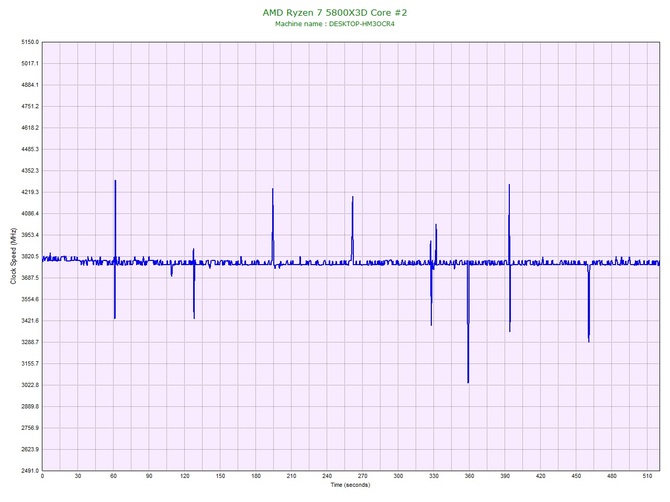Click the y-axis value 3288.7
This screenshot has height=502, width=670.
pyautogui.click(x=30, y=342)
